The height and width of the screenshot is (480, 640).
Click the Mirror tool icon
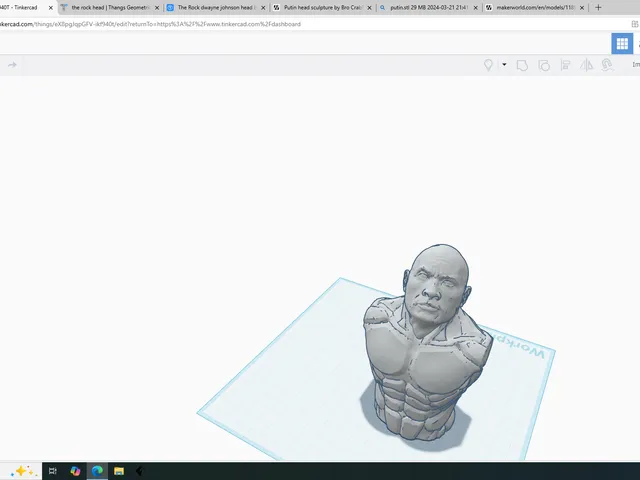[x=587, y=65]
